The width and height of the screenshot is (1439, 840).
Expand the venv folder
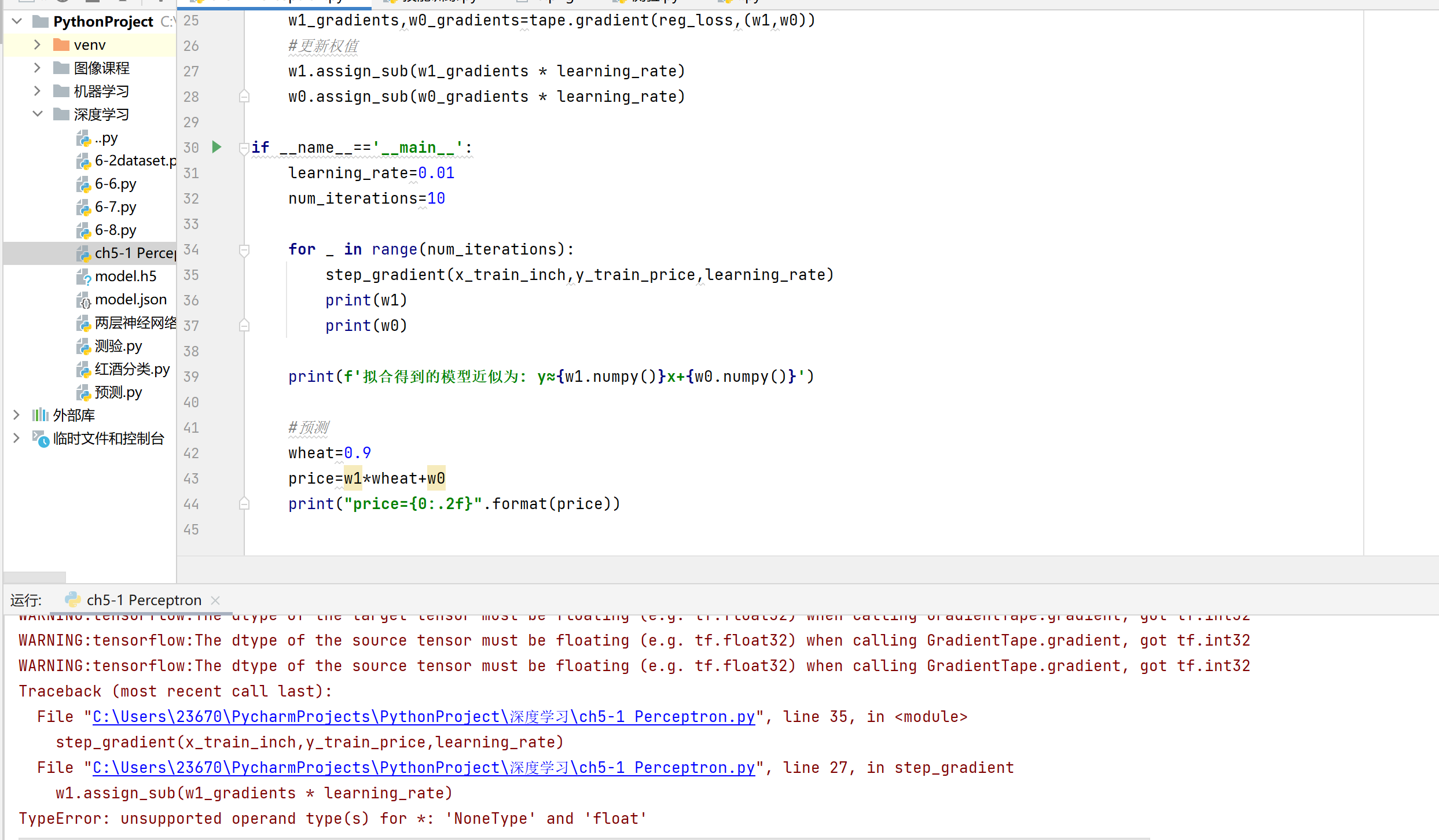(37, 45)
